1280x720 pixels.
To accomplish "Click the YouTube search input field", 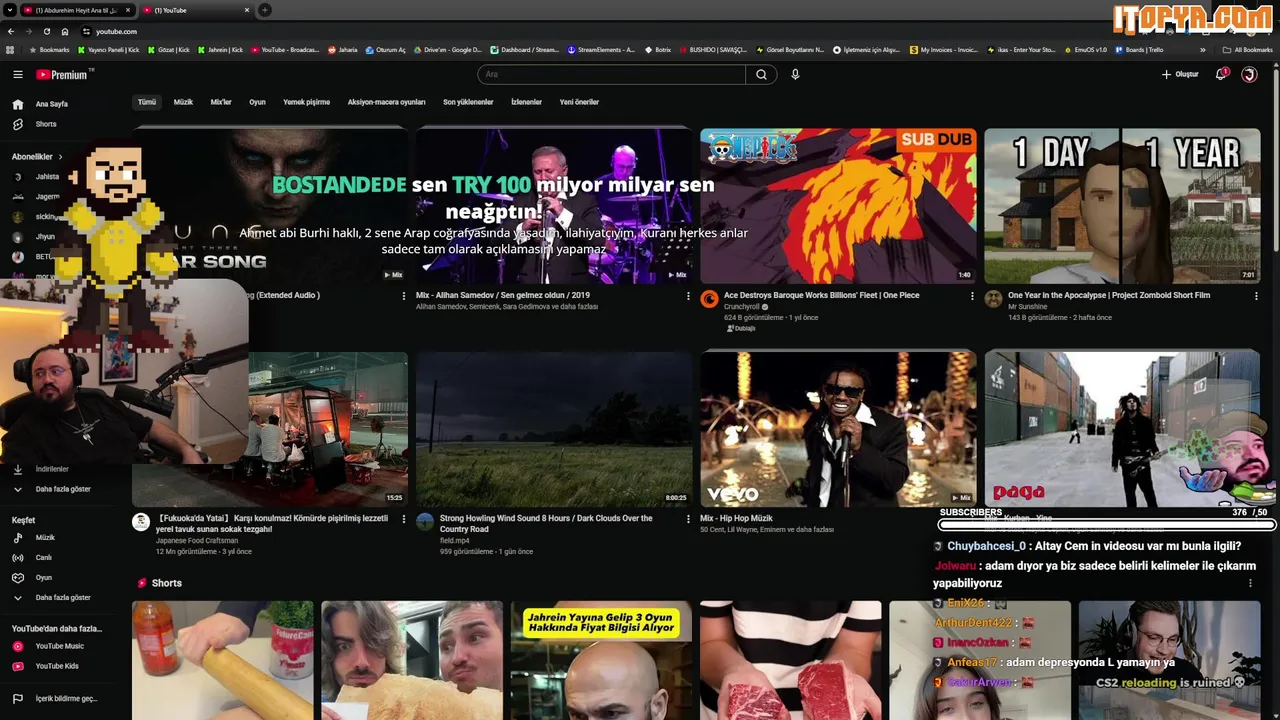I will (612, 74).
